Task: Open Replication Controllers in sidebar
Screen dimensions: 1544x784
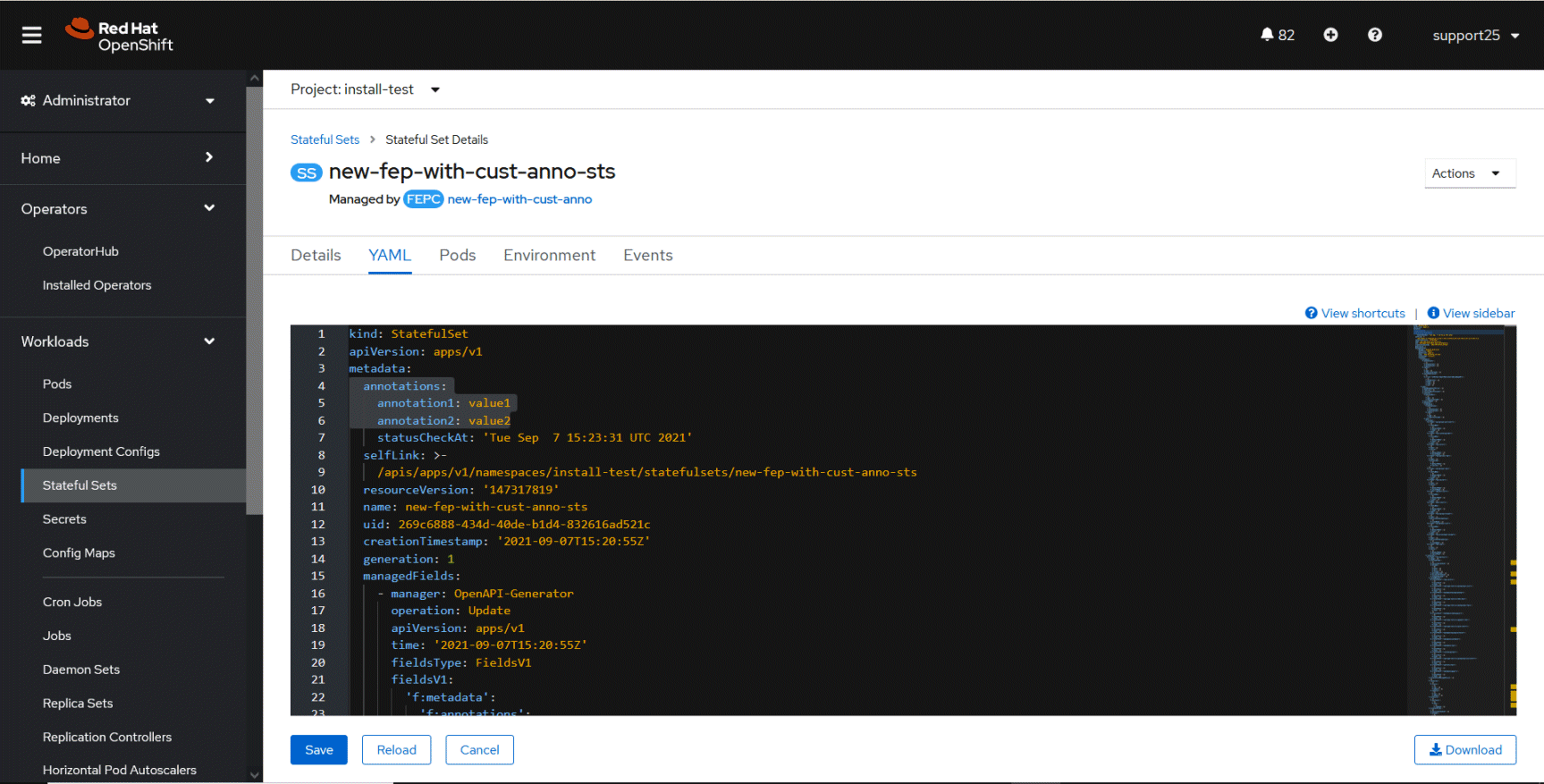Action: coord(107,738)
